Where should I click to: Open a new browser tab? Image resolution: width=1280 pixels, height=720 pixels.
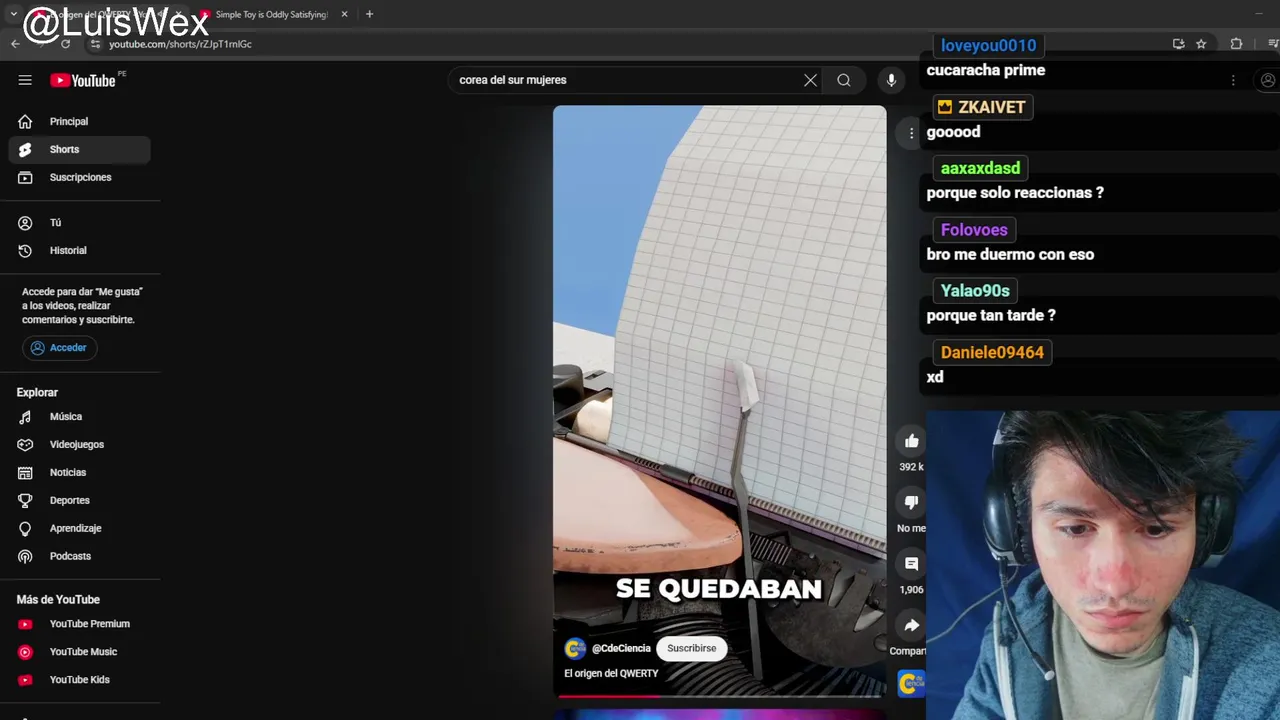point(369,14)
